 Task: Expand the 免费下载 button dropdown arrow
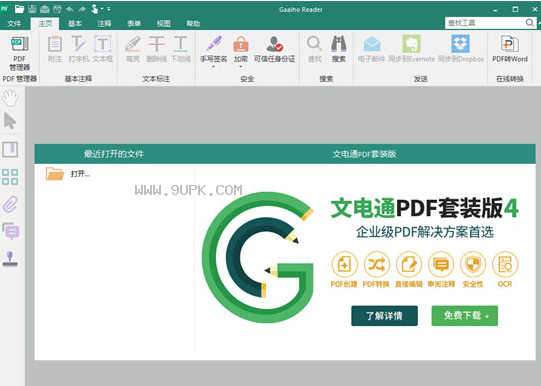(487, 316)
